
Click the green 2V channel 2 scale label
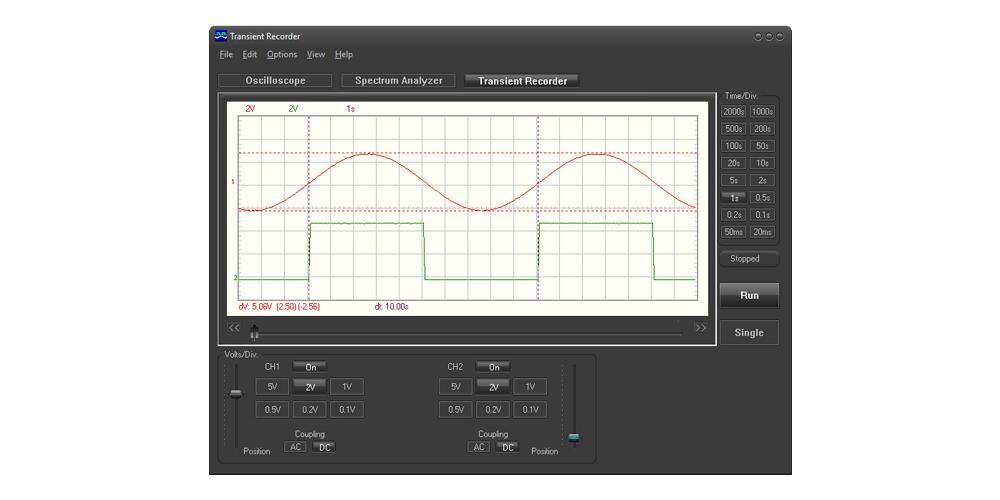293,109
